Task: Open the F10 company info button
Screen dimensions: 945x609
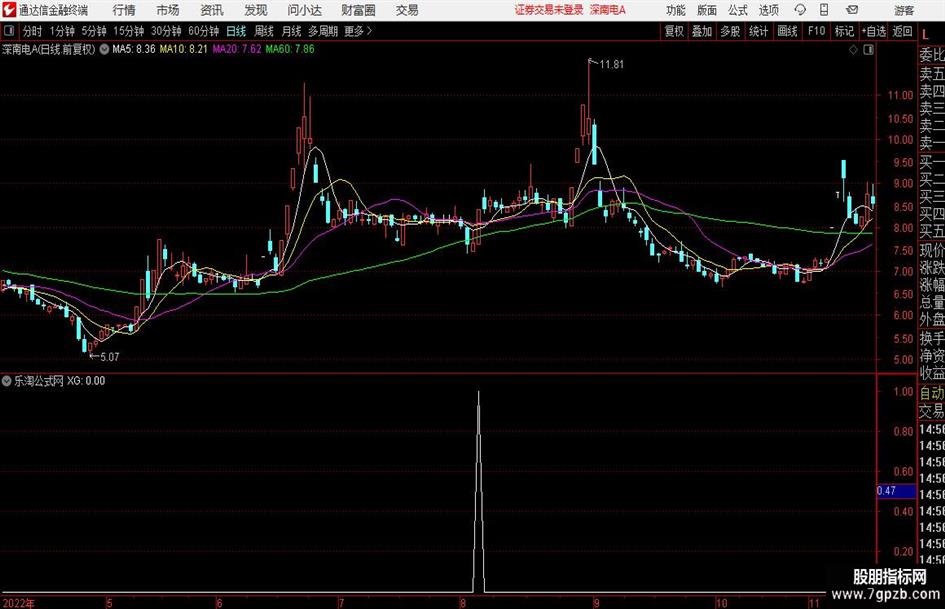Action: coord(817,31)
